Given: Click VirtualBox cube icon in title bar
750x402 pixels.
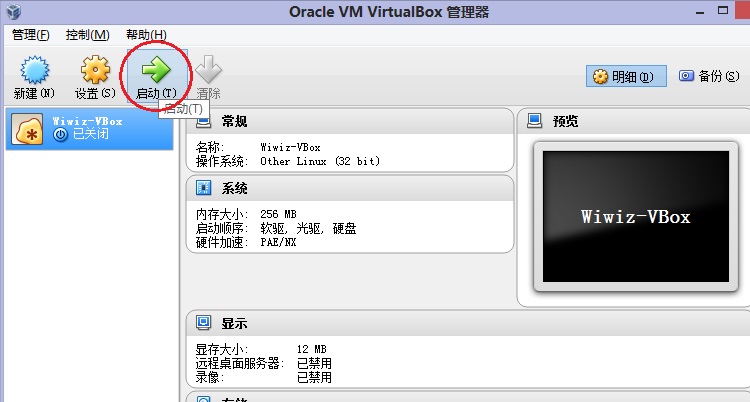Looking at the screenshot, I should point(13,11).
